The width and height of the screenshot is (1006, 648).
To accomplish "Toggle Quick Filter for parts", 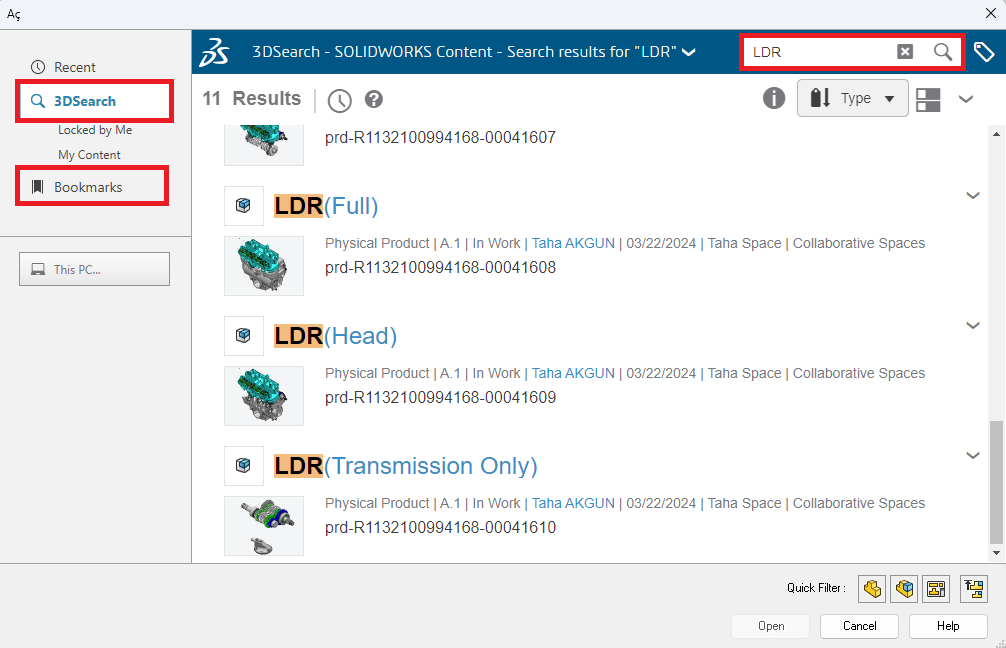I will [x=872, y=589].
